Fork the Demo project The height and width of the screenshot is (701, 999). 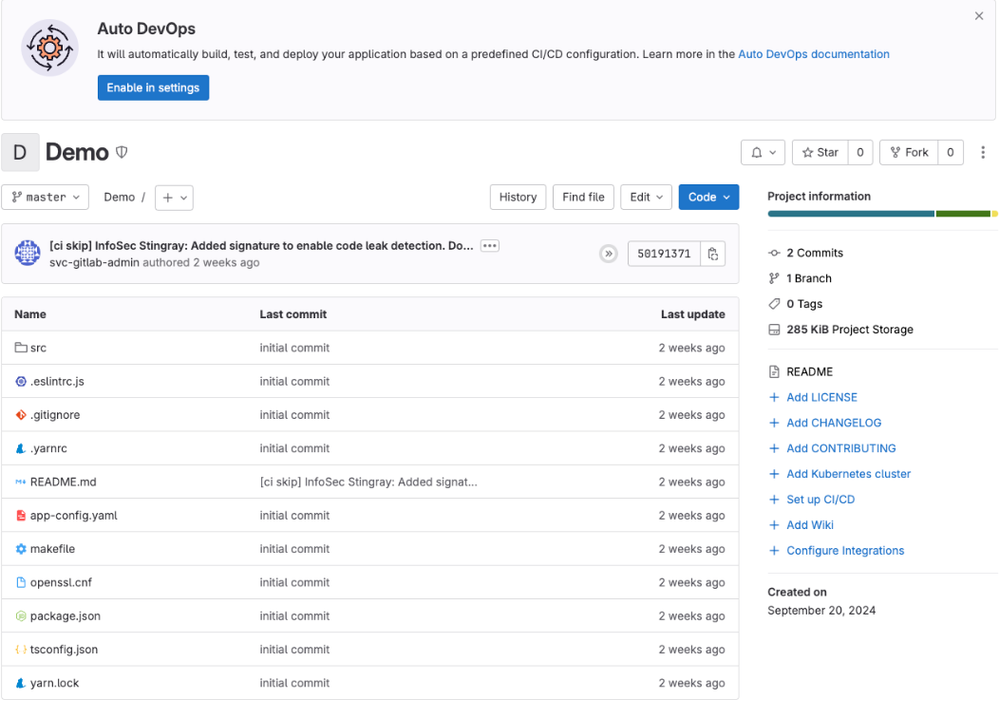[x=908, y=152]
